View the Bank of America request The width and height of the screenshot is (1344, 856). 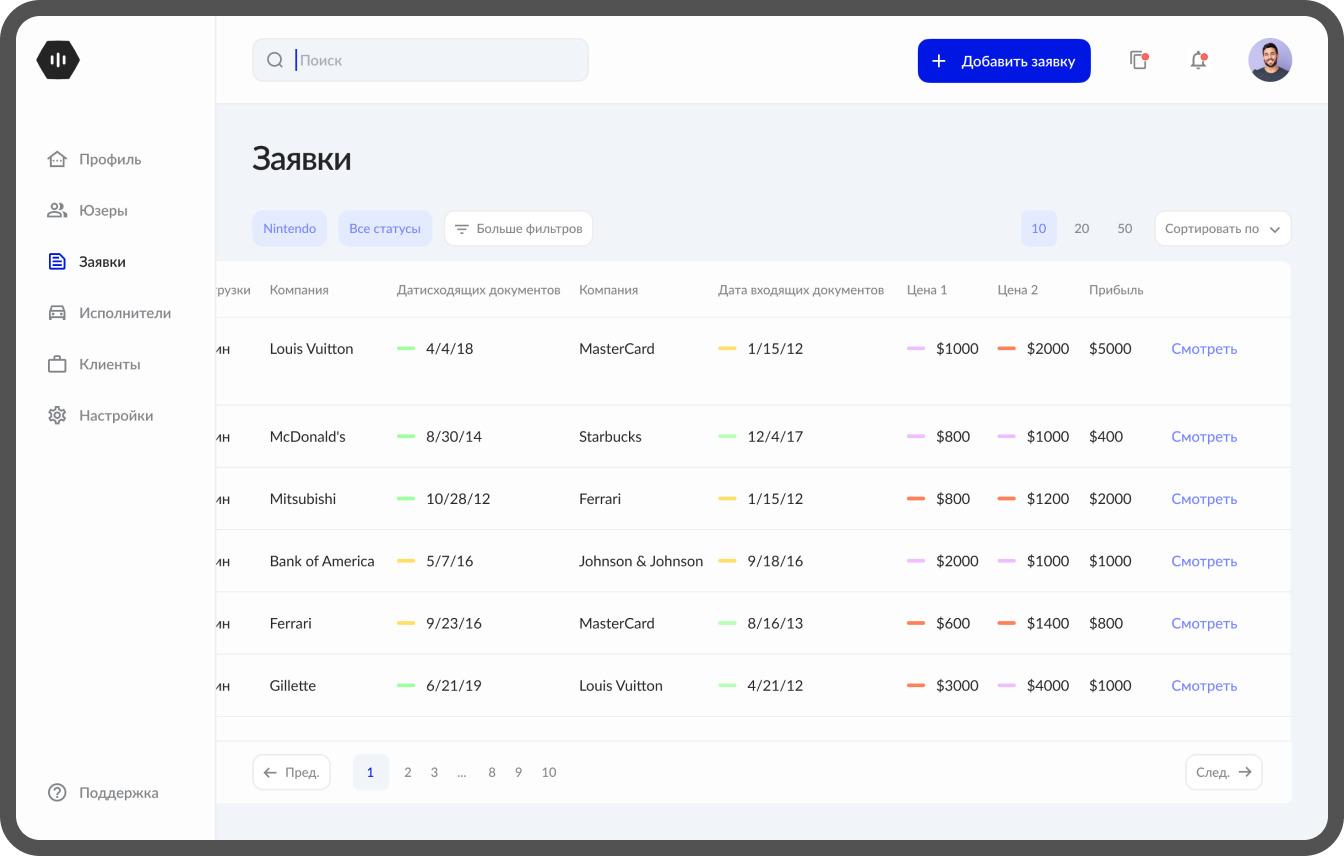coord(1204,561)
